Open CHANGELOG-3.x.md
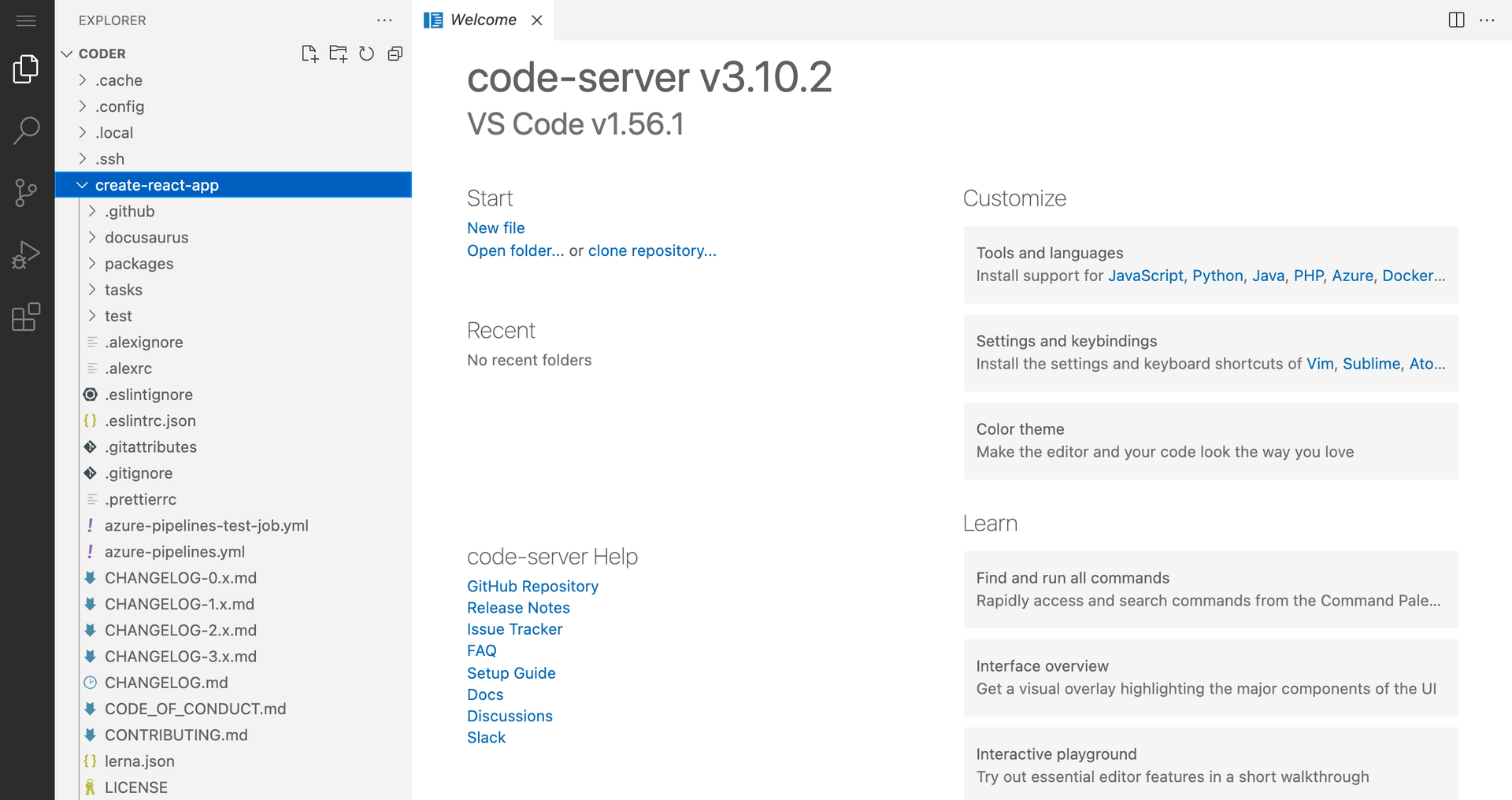The width and height of the screenshot is (1512, 800). (233, 657)
